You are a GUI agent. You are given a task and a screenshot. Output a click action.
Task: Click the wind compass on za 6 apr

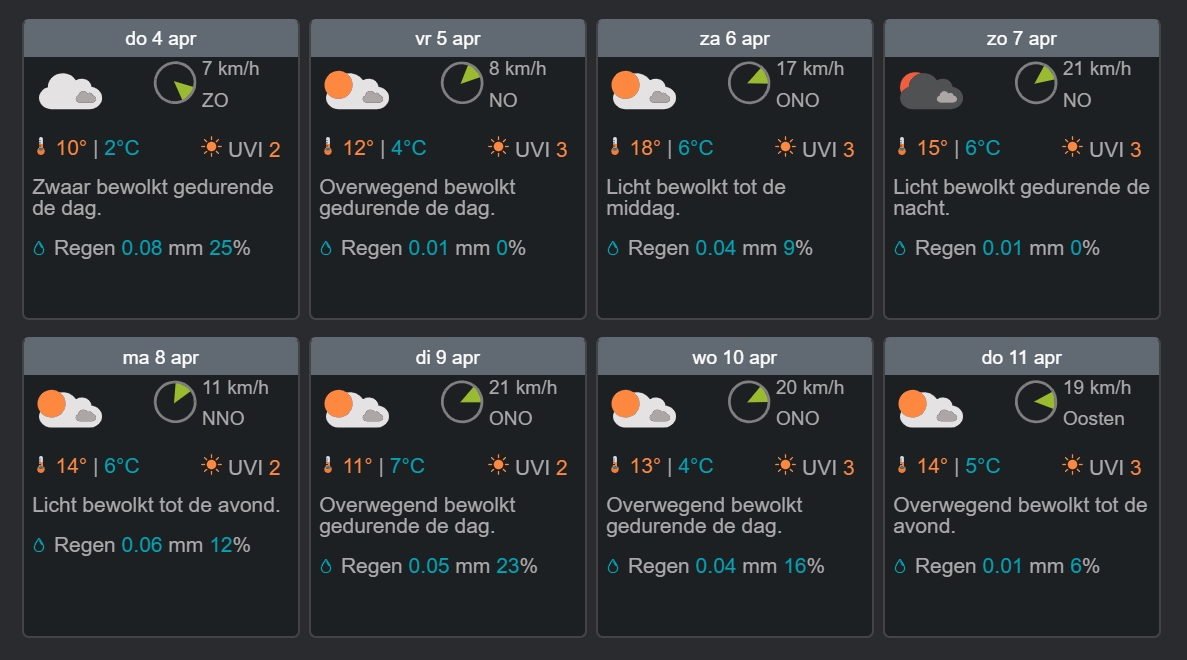(x=749, y=83)
